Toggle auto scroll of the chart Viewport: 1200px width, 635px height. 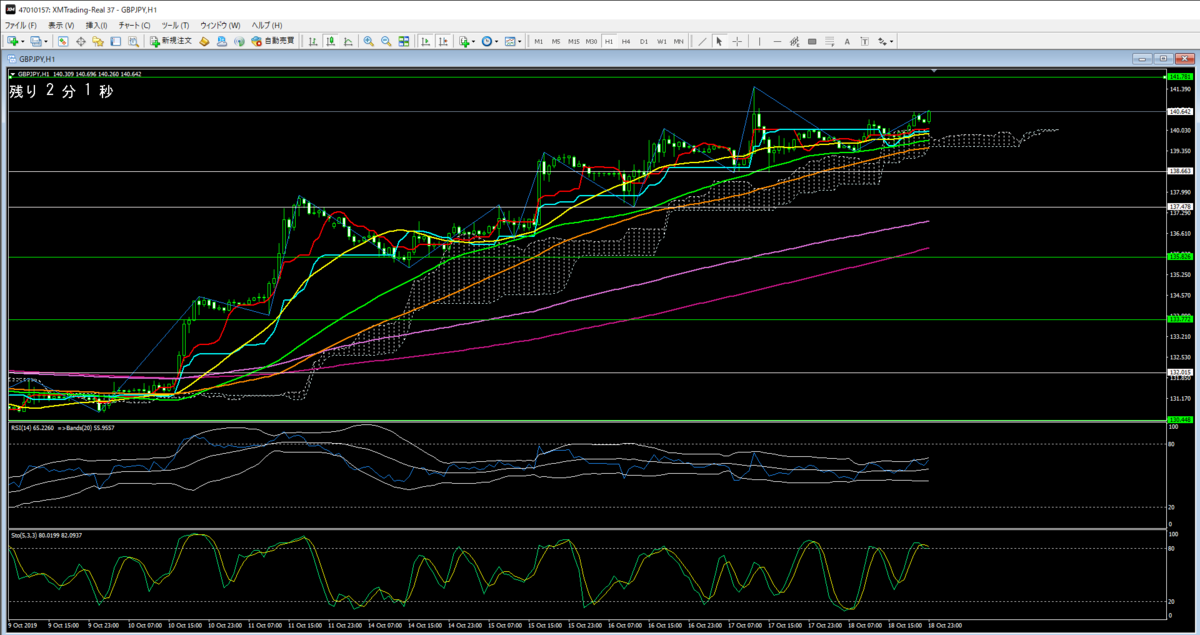[425, 41]
